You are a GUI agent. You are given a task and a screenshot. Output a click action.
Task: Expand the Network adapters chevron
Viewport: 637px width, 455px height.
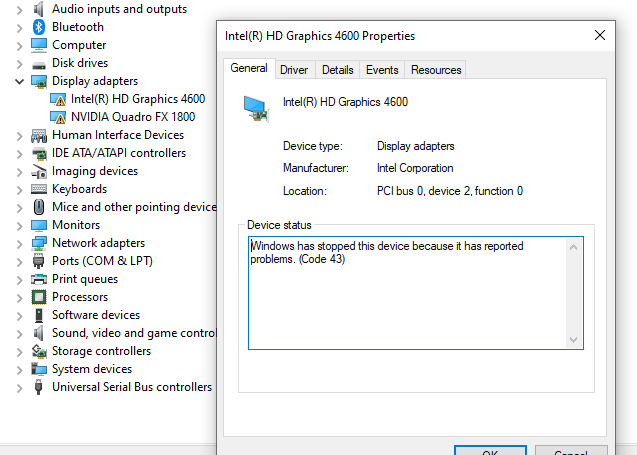point(20,244)
